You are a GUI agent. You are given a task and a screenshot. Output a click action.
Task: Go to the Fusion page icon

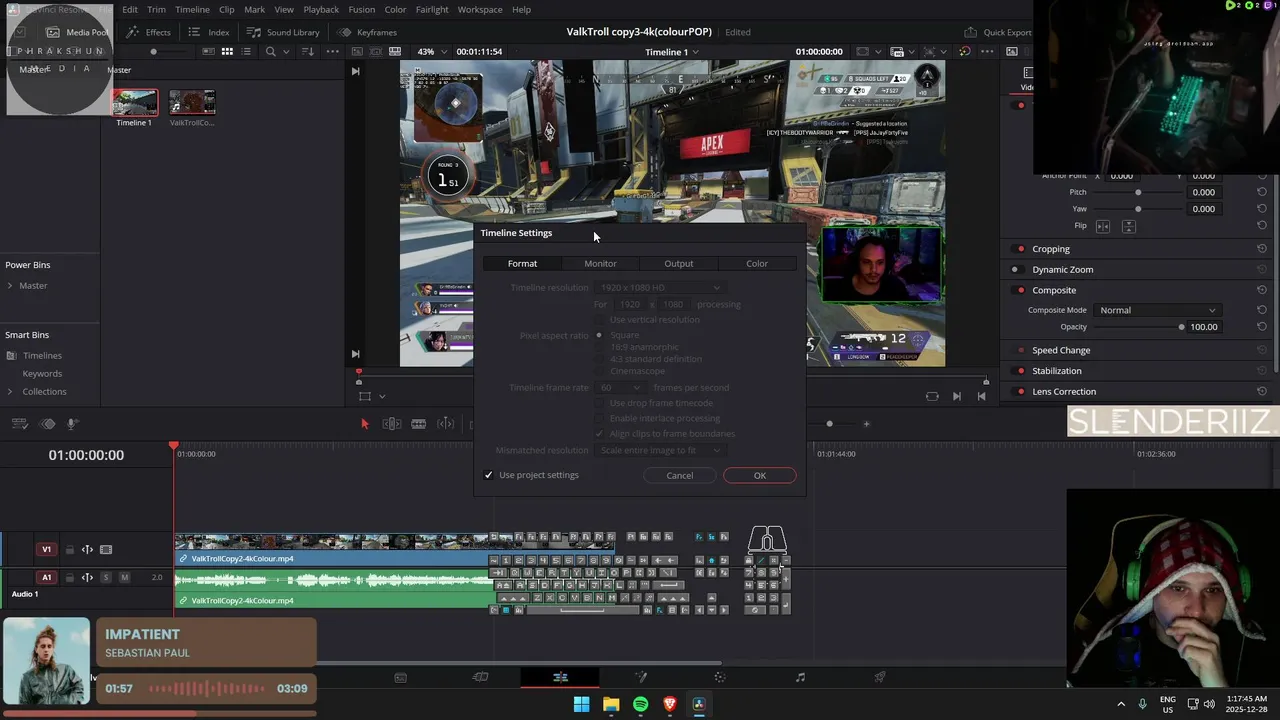click(640, 677)
